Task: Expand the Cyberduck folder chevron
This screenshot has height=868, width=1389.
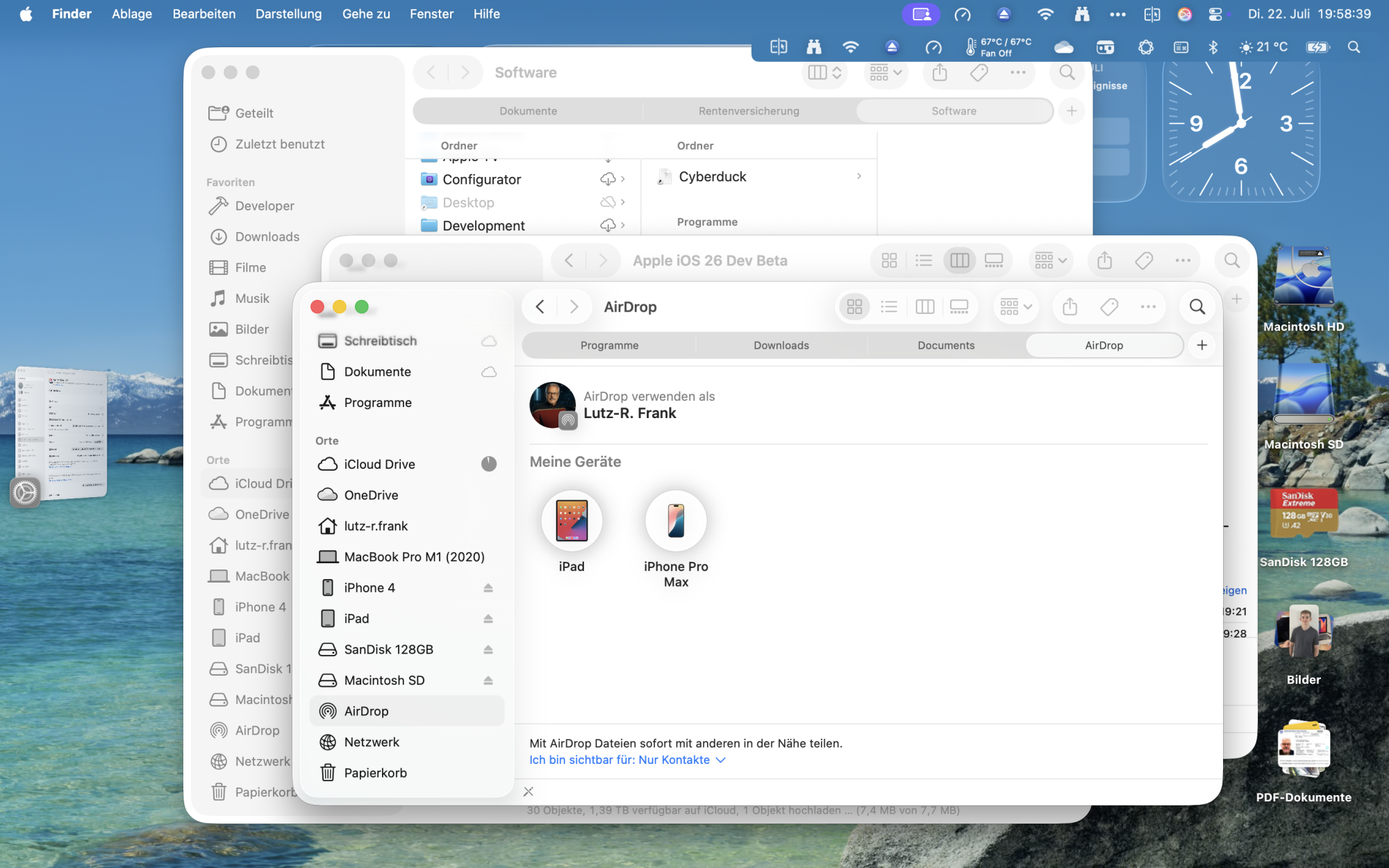Action: click(859, 176)
